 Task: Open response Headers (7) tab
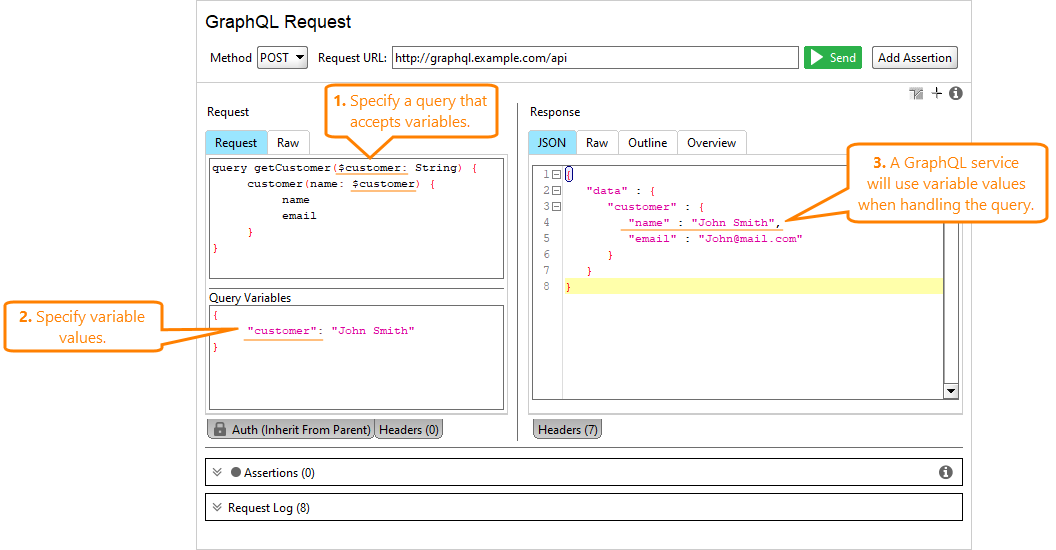[567, 429]
